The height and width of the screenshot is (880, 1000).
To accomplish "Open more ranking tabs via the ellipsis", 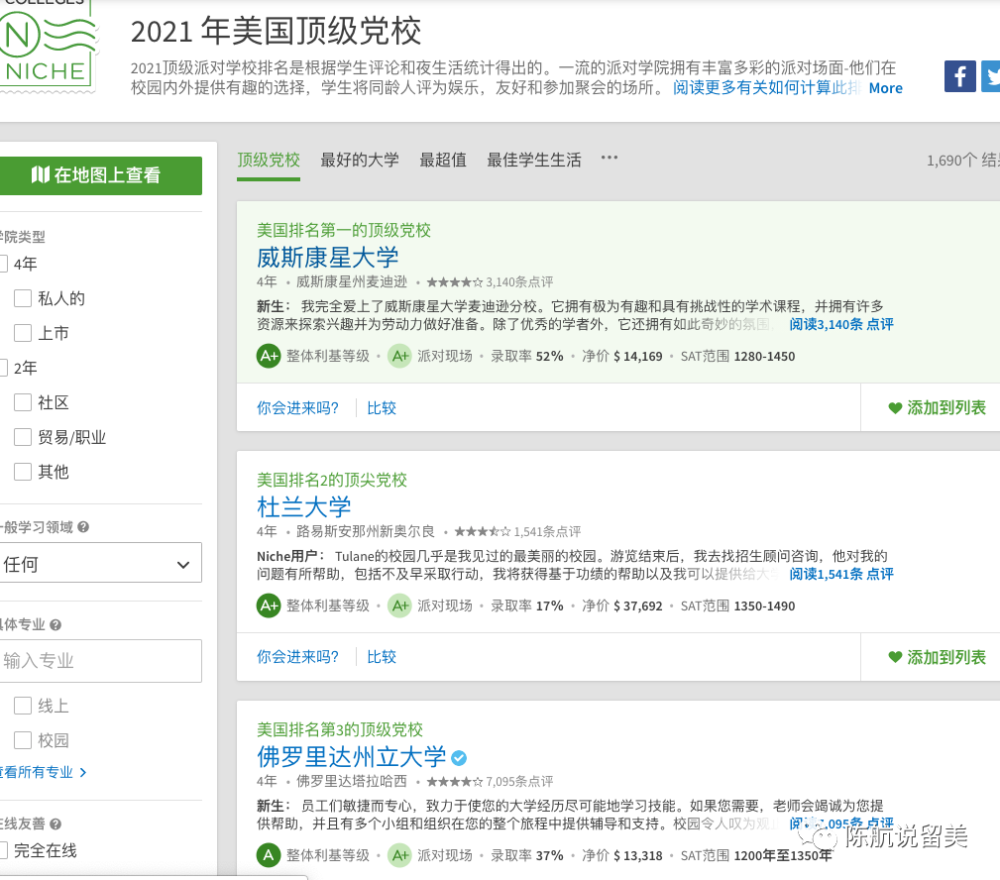I will [609, 158].
